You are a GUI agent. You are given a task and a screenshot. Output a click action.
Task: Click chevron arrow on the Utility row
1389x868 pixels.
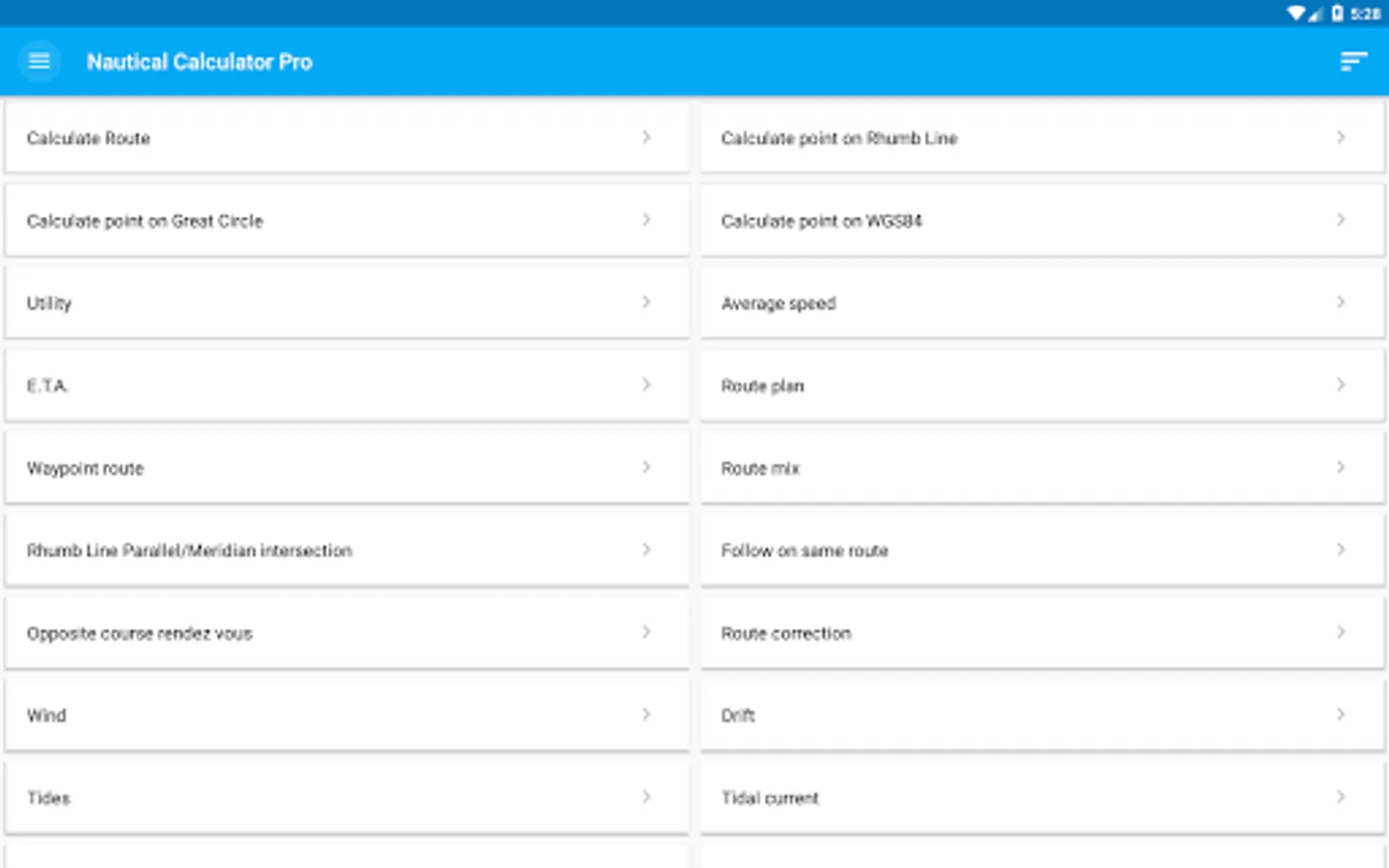646,303
